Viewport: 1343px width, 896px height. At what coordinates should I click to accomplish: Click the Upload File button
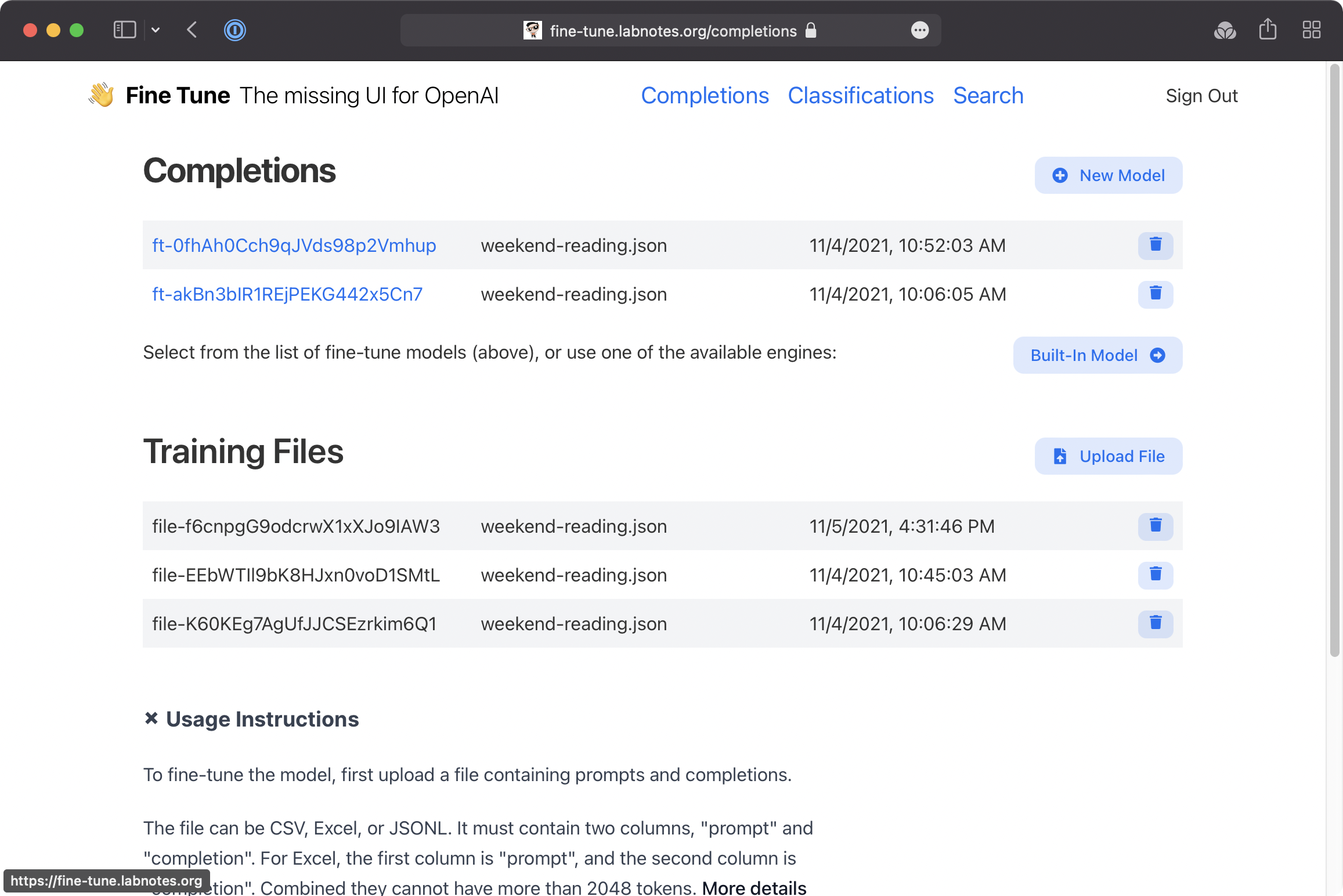pyautogui.click(x=1108, y=456)
